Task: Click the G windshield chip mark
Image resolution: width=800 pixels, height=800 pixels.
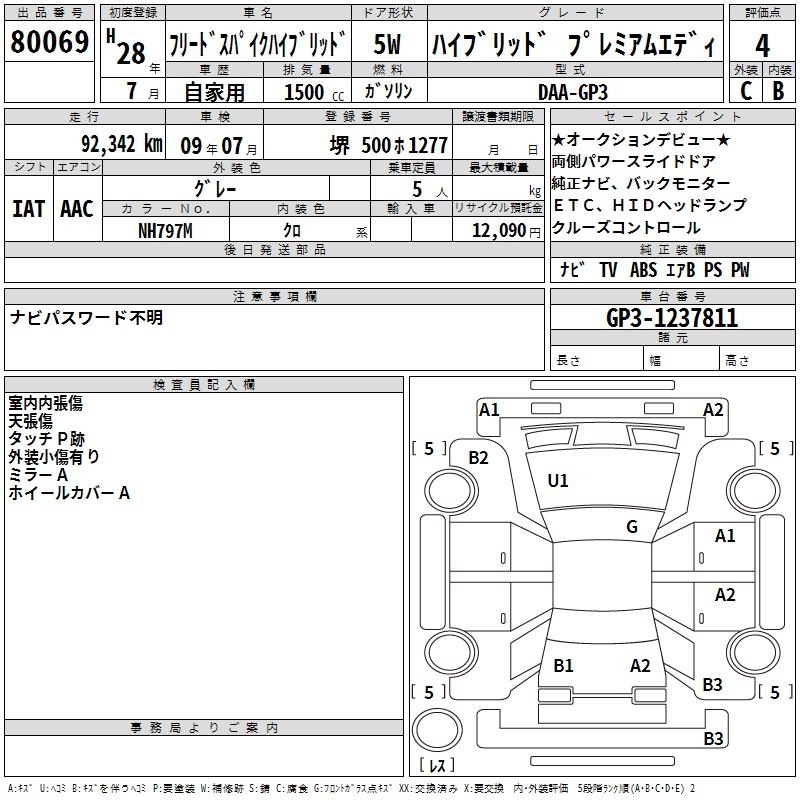Action: pyautogui.click(x=631, y=527)
